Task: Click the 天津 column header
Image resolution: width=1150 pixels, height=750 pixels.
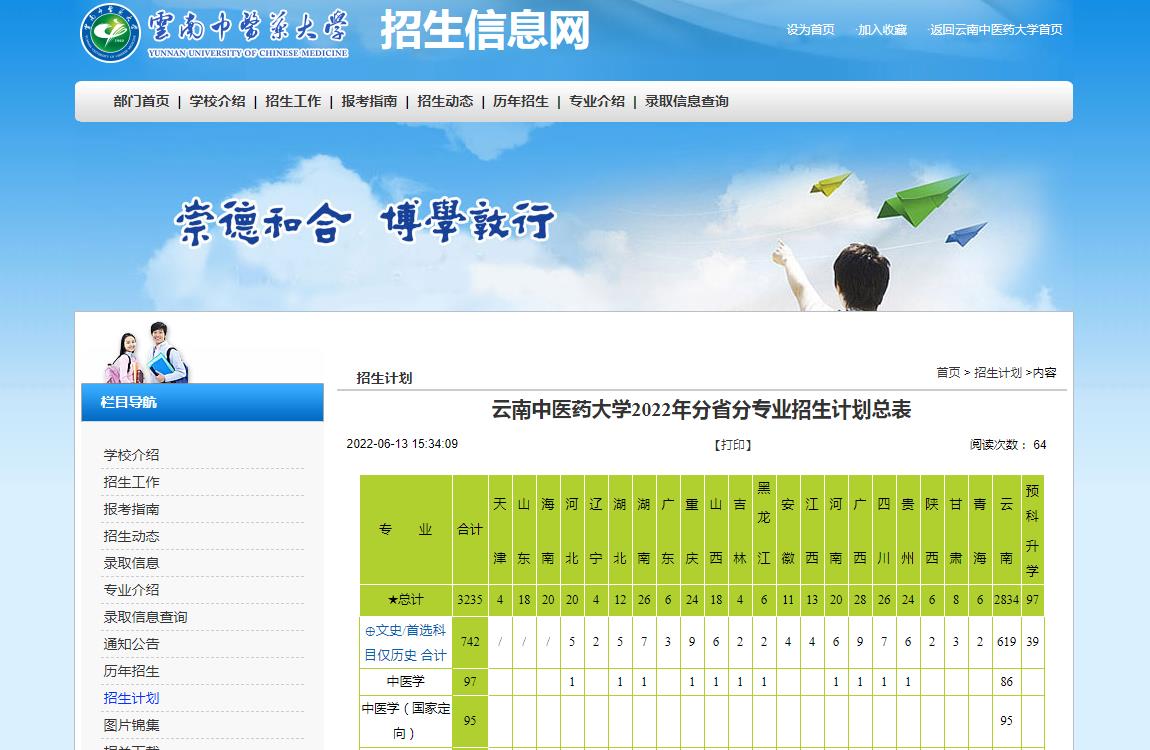Action: (x=499, y=529)
